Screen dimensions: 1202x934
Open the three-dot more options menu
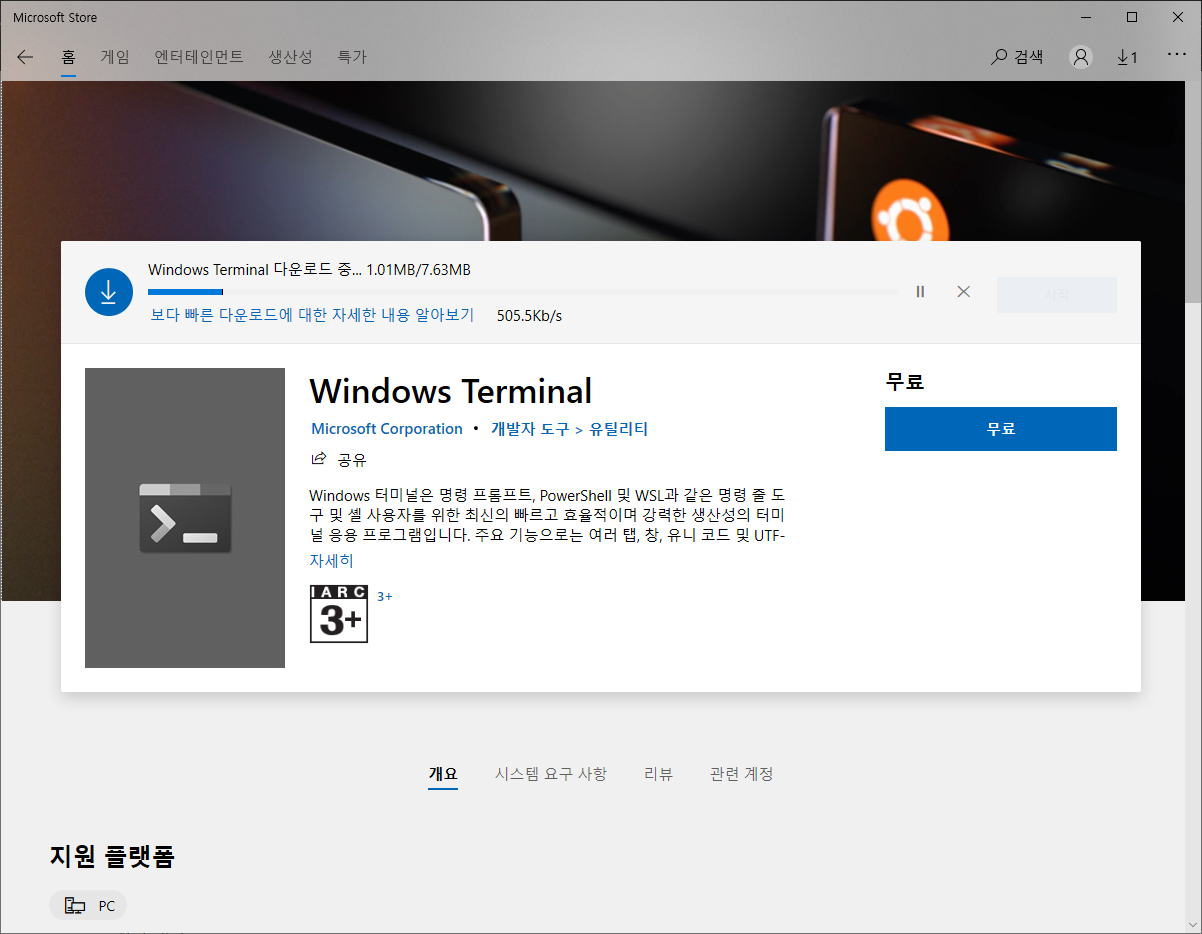(1175, 57)
